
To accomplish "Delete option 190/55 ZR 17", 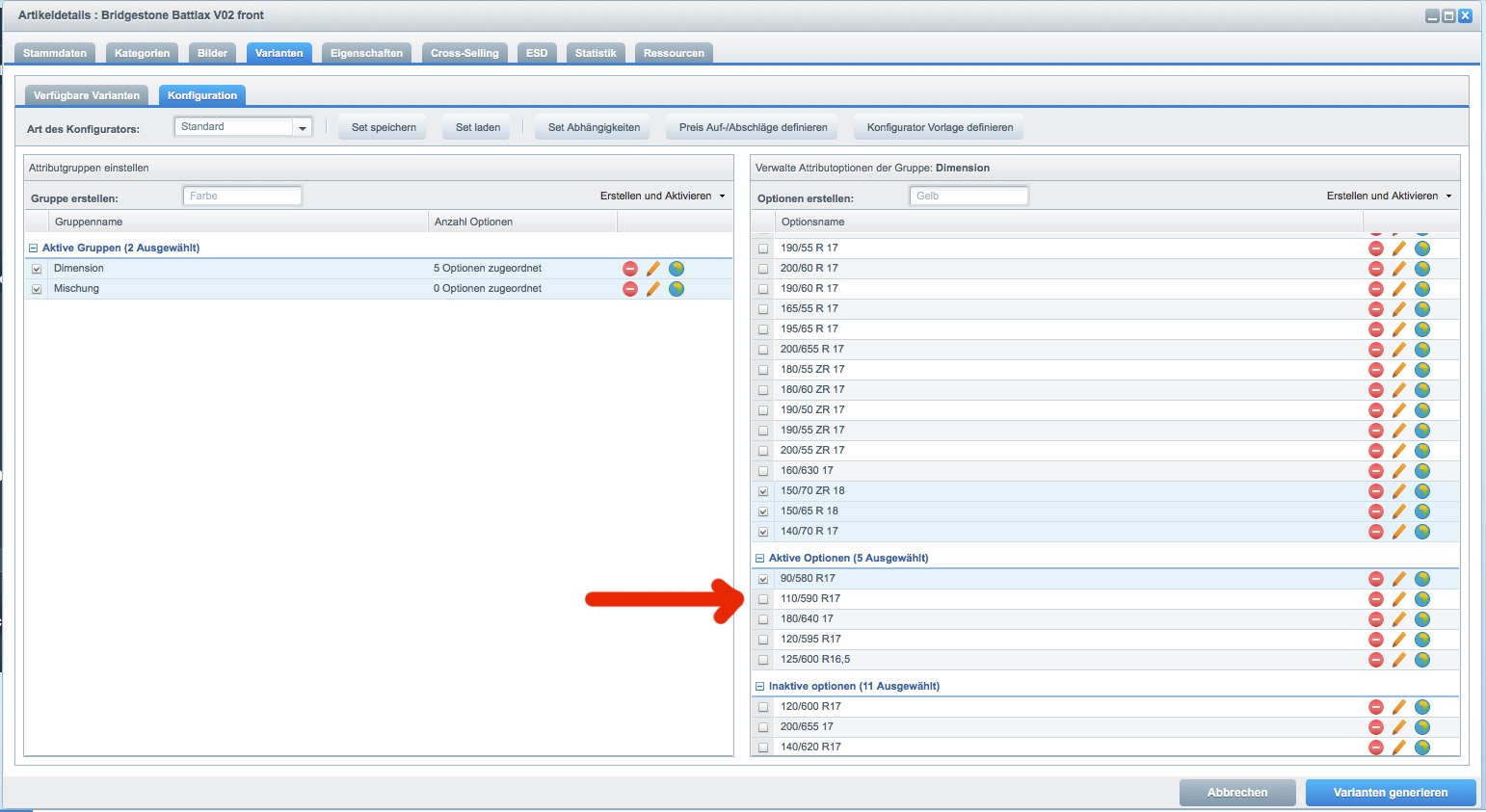I will pyautogui.click(x=1376, y=431).
